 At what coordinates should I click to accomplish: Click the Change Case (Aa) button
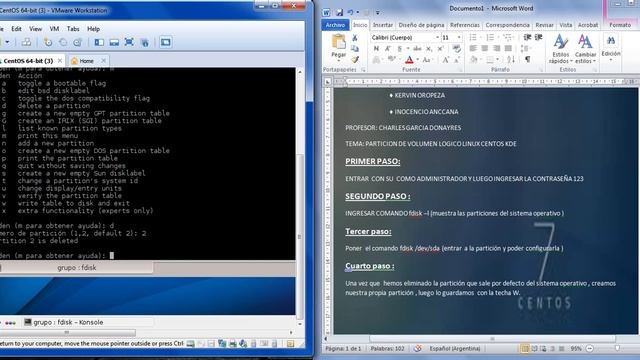coord(427,60)
